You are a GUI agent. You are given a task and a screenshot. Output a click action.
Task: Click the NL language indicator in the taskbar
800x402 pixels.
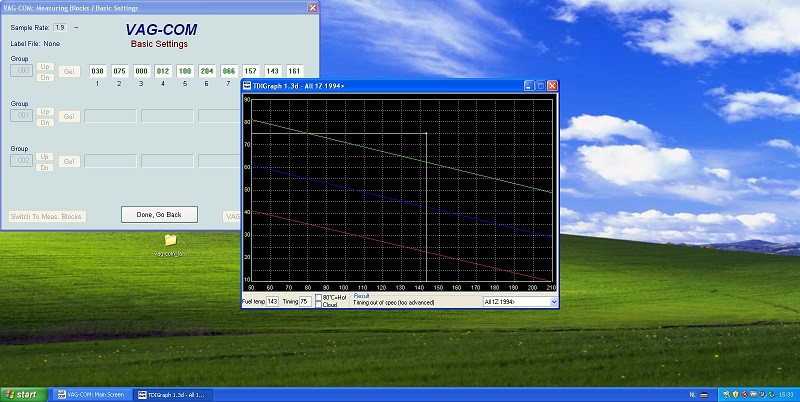point(692,394)
